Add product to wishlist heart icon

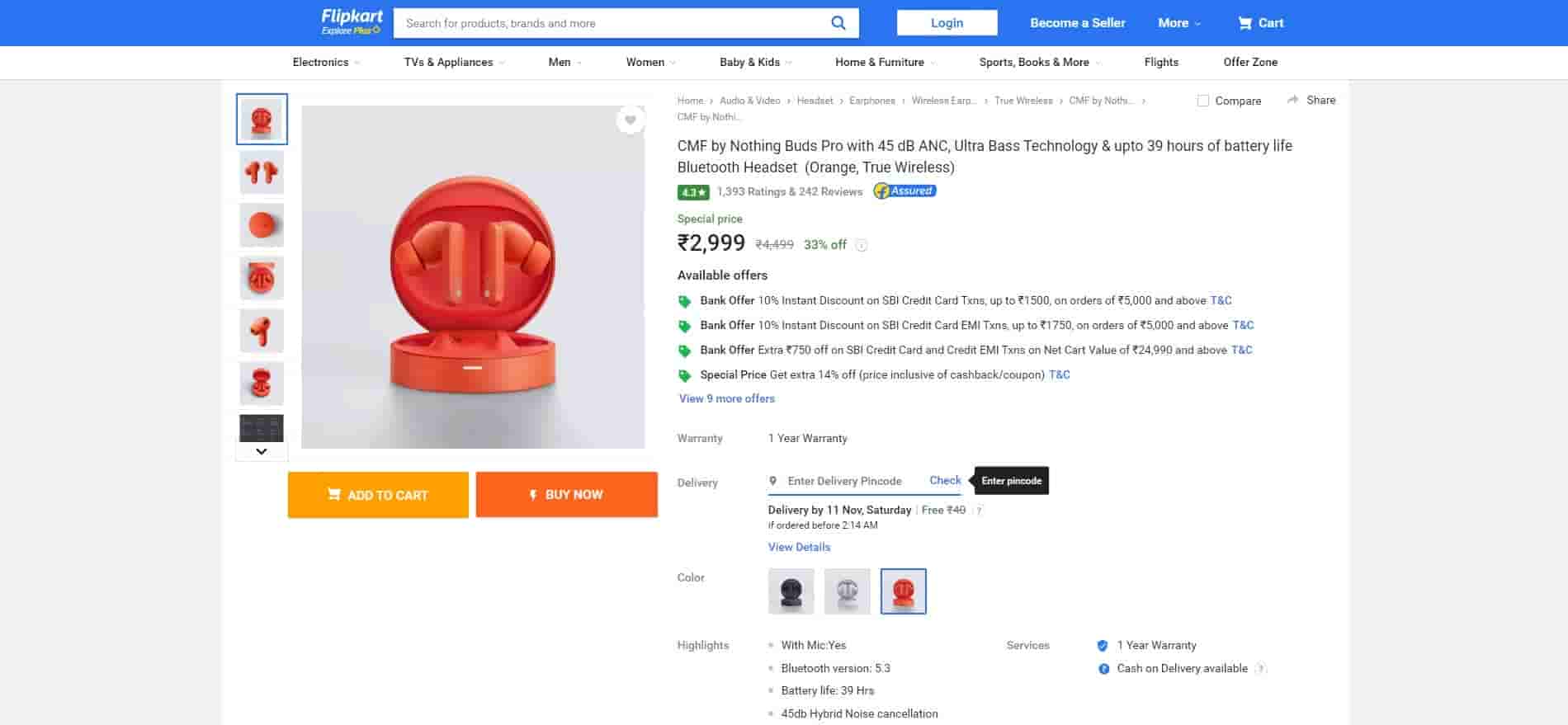click(x=631, y=120)
